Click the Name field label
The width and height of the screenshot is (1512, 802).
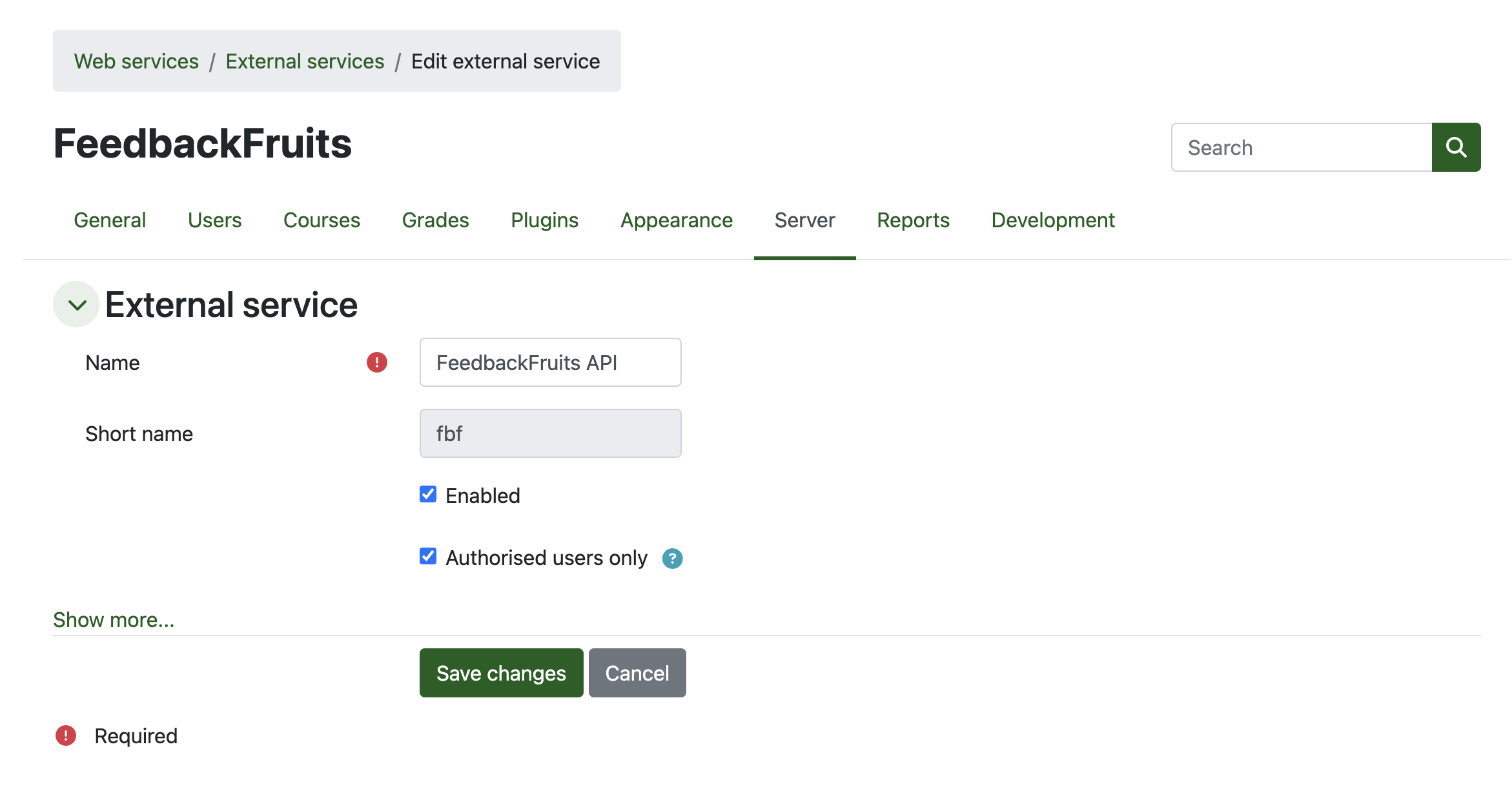[112, 363]
